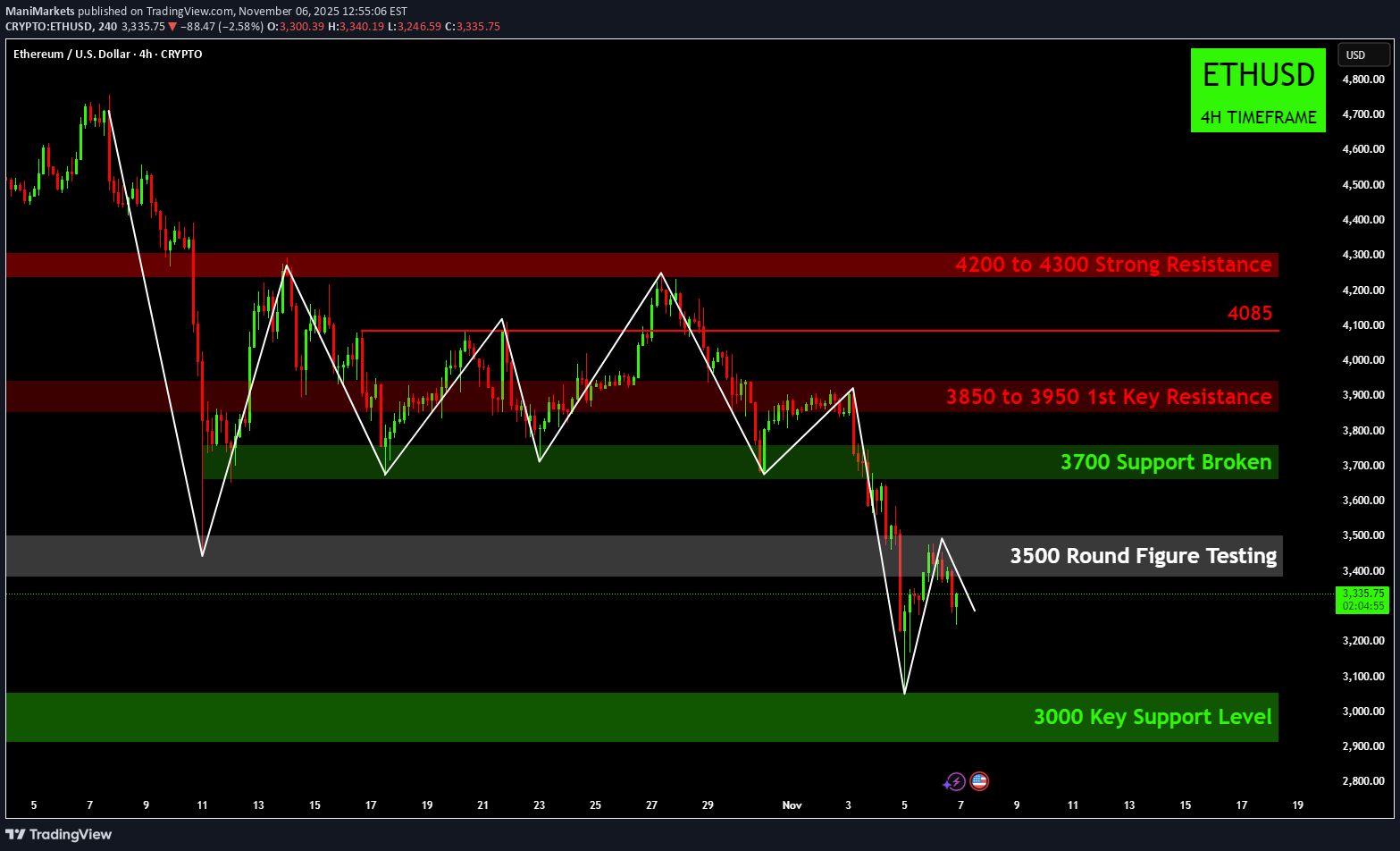Click the 4085 red line label
1400x851 pixels.
1249,313
